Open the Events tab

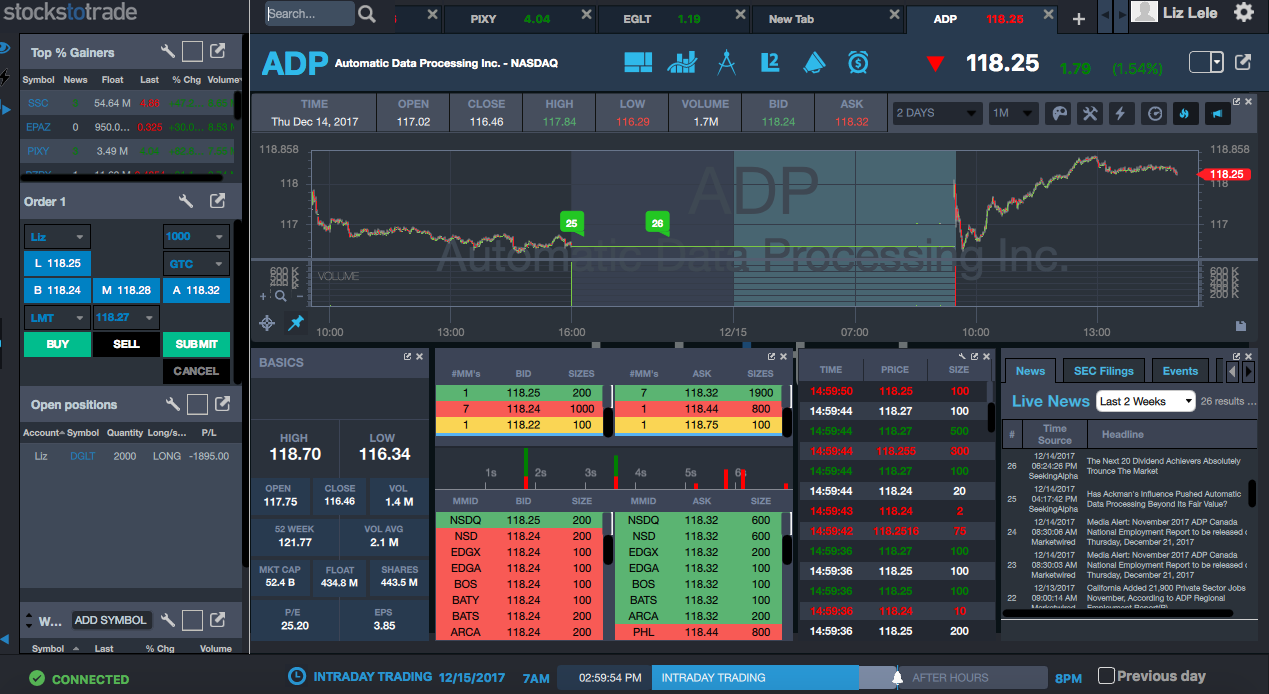(1180, 371)
